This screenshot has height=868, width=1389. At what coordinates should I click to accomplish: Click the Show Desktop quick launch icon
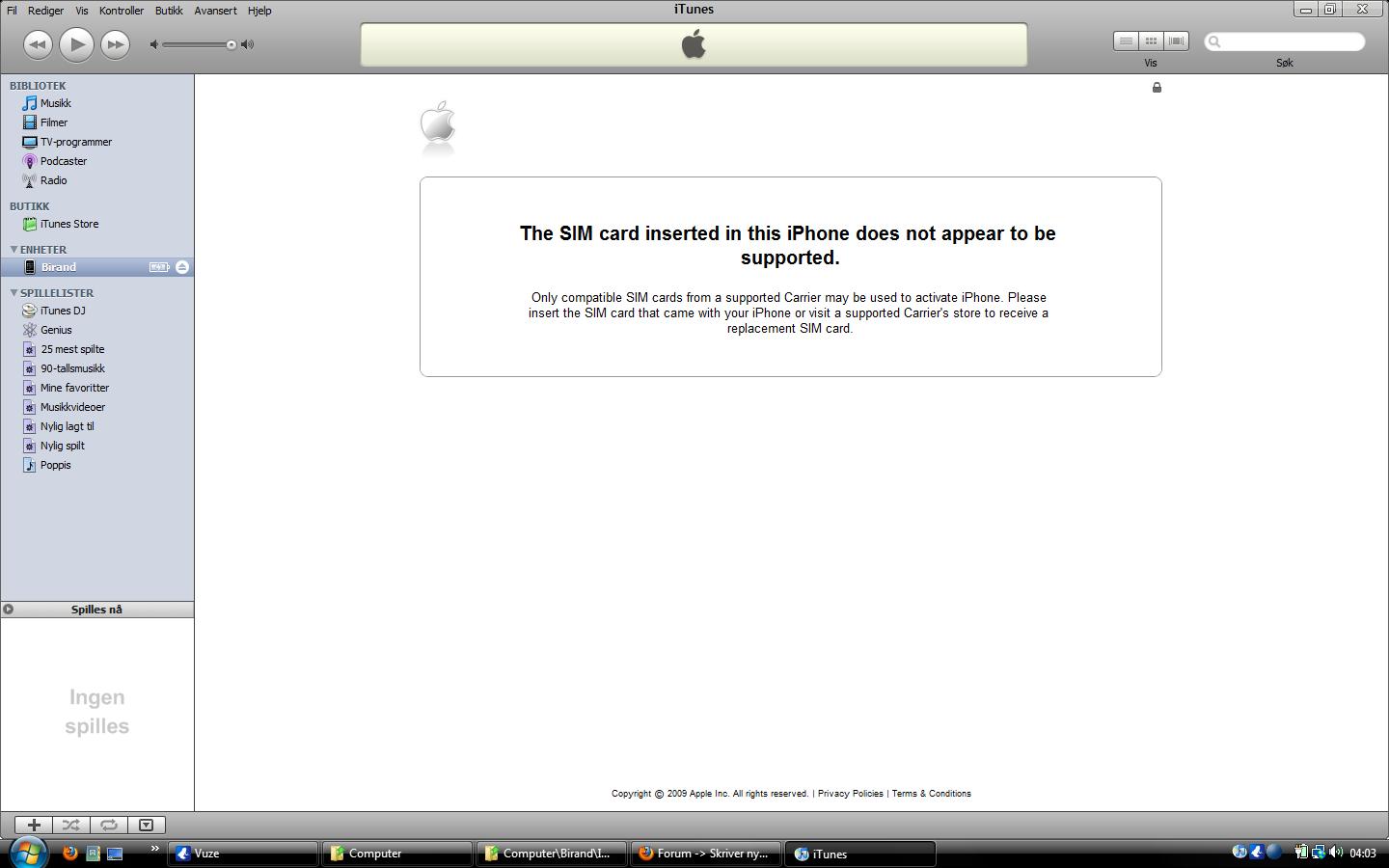point(115,853)
